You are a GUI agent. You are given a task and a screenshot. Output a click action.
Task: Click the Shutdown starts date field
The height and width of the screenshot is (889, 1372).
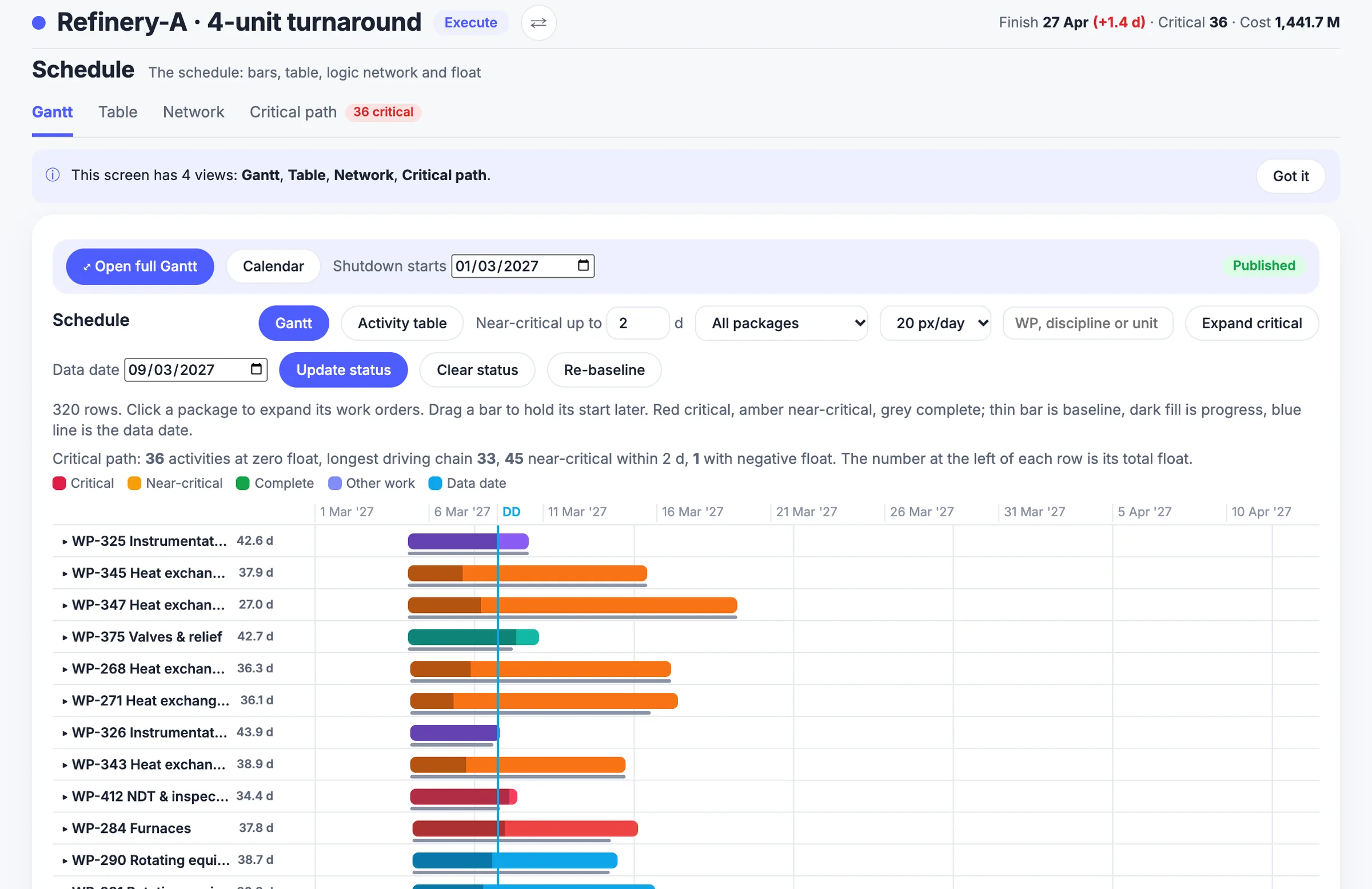coord(523,266)
